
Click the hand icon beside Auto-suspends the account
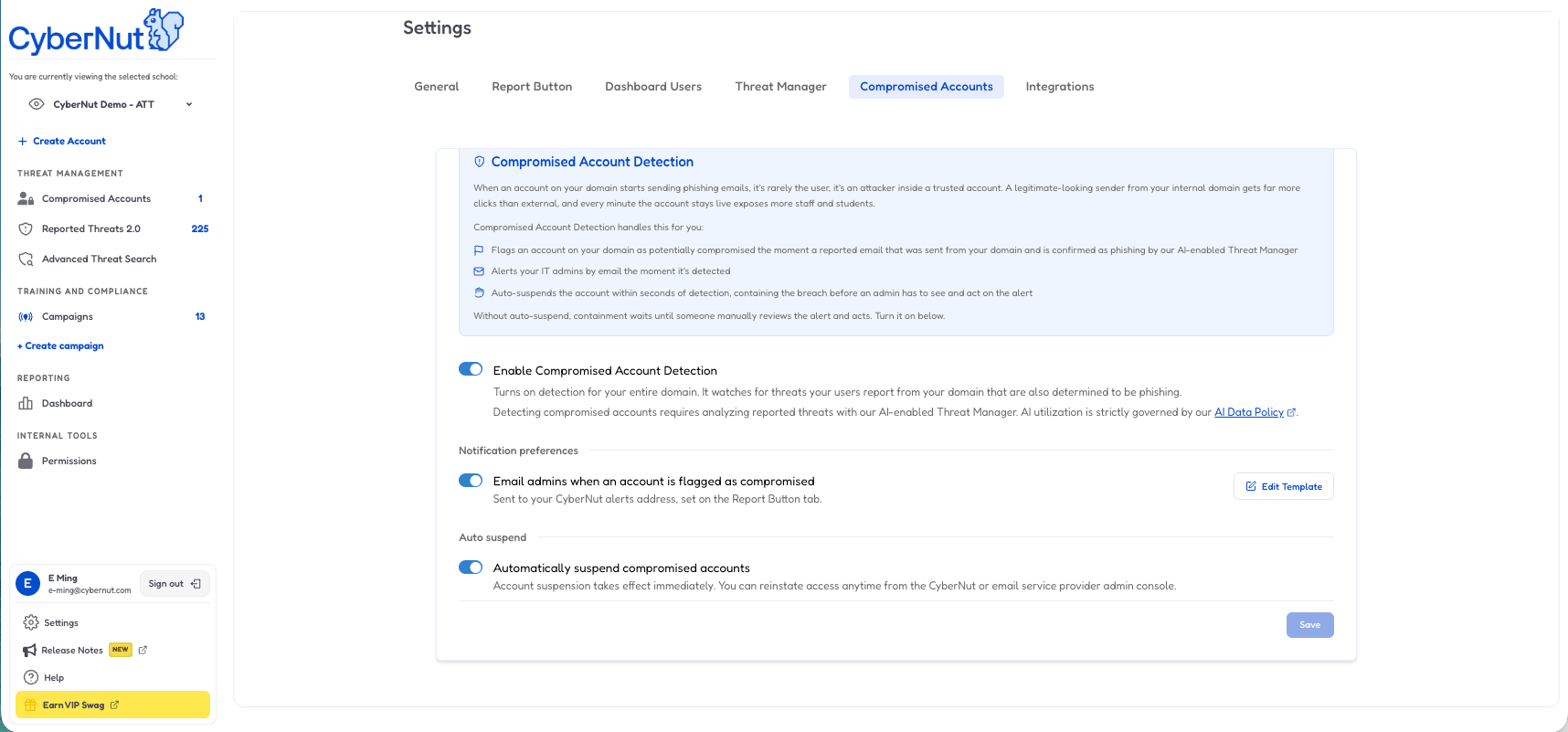pyautogui.click(x=479, y=292)
